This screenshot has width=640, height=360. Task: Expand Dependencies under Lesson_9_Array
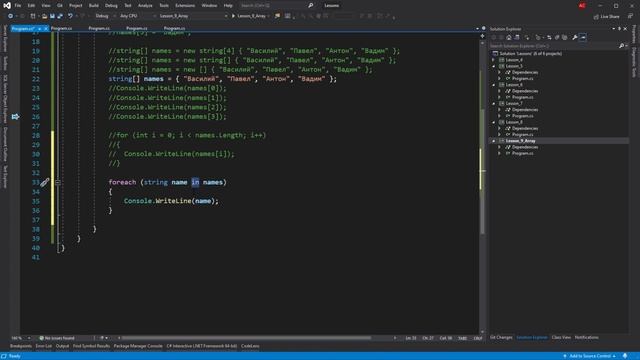click(x=500, y=147)
